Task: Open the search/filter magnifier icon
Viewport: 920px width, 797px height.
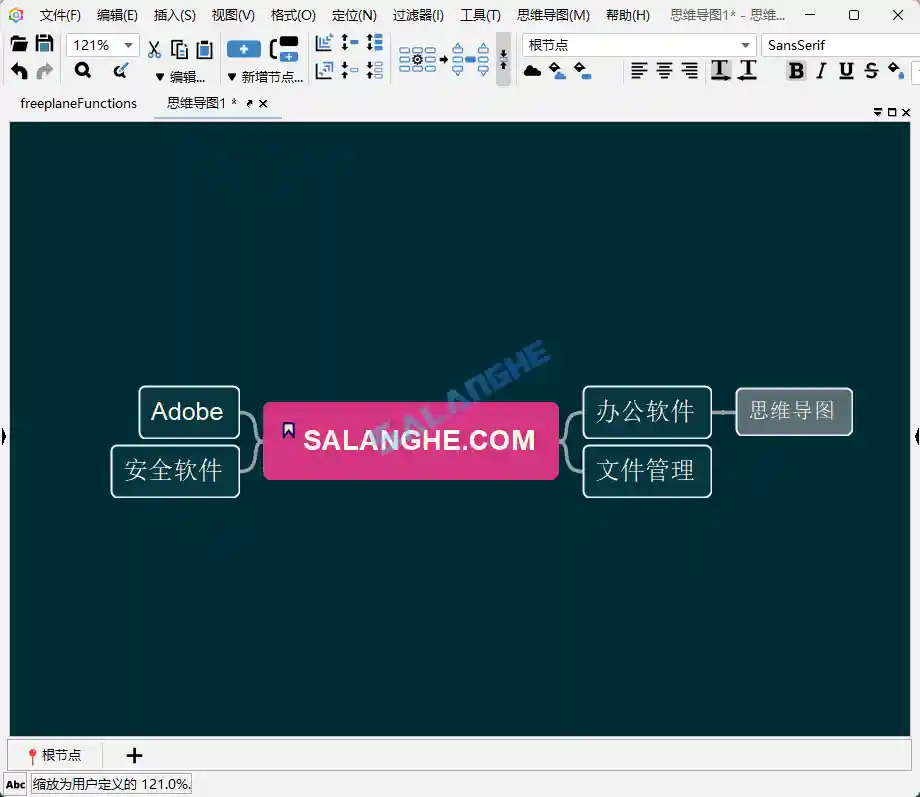Action: click(83, 70)
